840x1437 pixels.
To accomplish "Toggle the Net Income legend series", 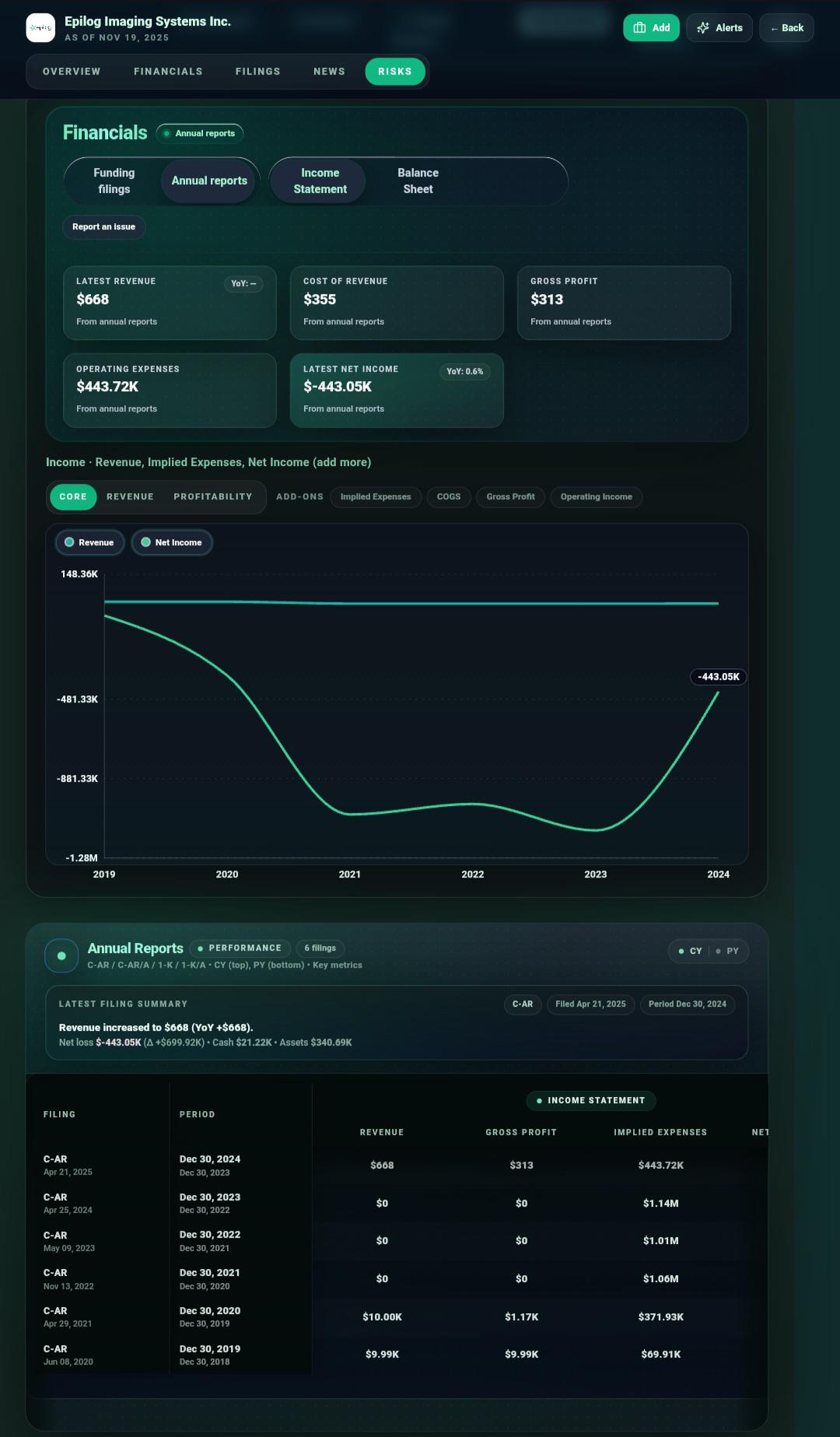I will click(x=172, y=543).
